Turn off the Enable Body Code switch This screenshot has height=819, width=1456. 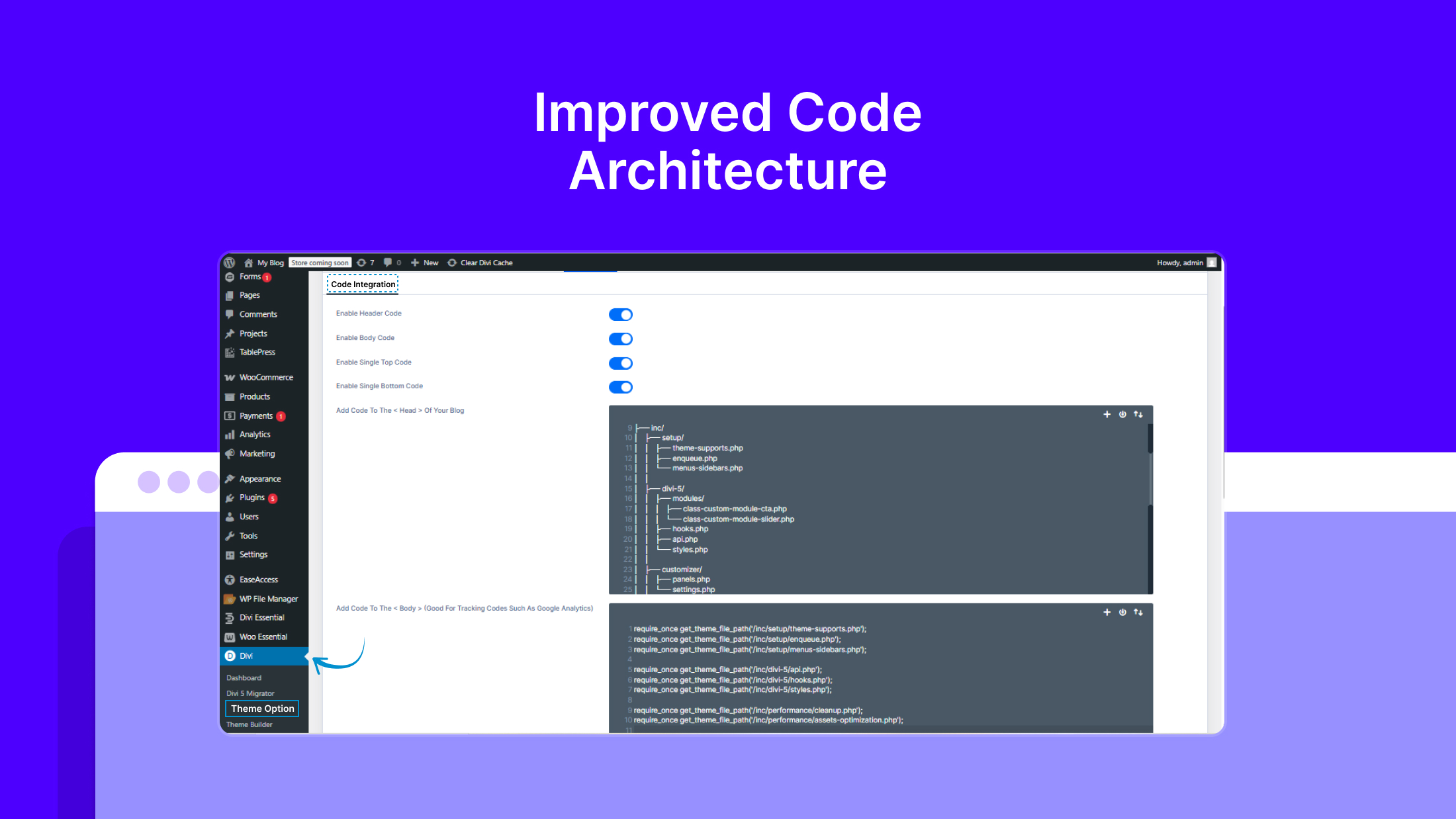[620, 339]
